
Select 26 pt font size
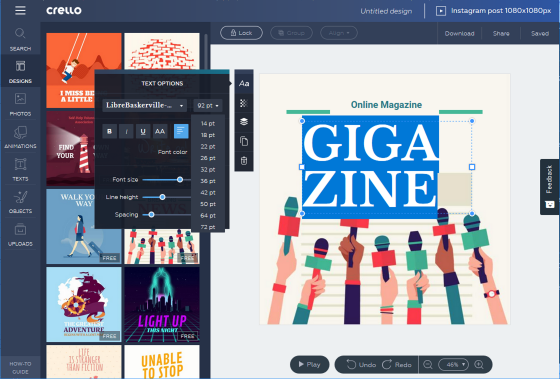click(x=208, y=158)
